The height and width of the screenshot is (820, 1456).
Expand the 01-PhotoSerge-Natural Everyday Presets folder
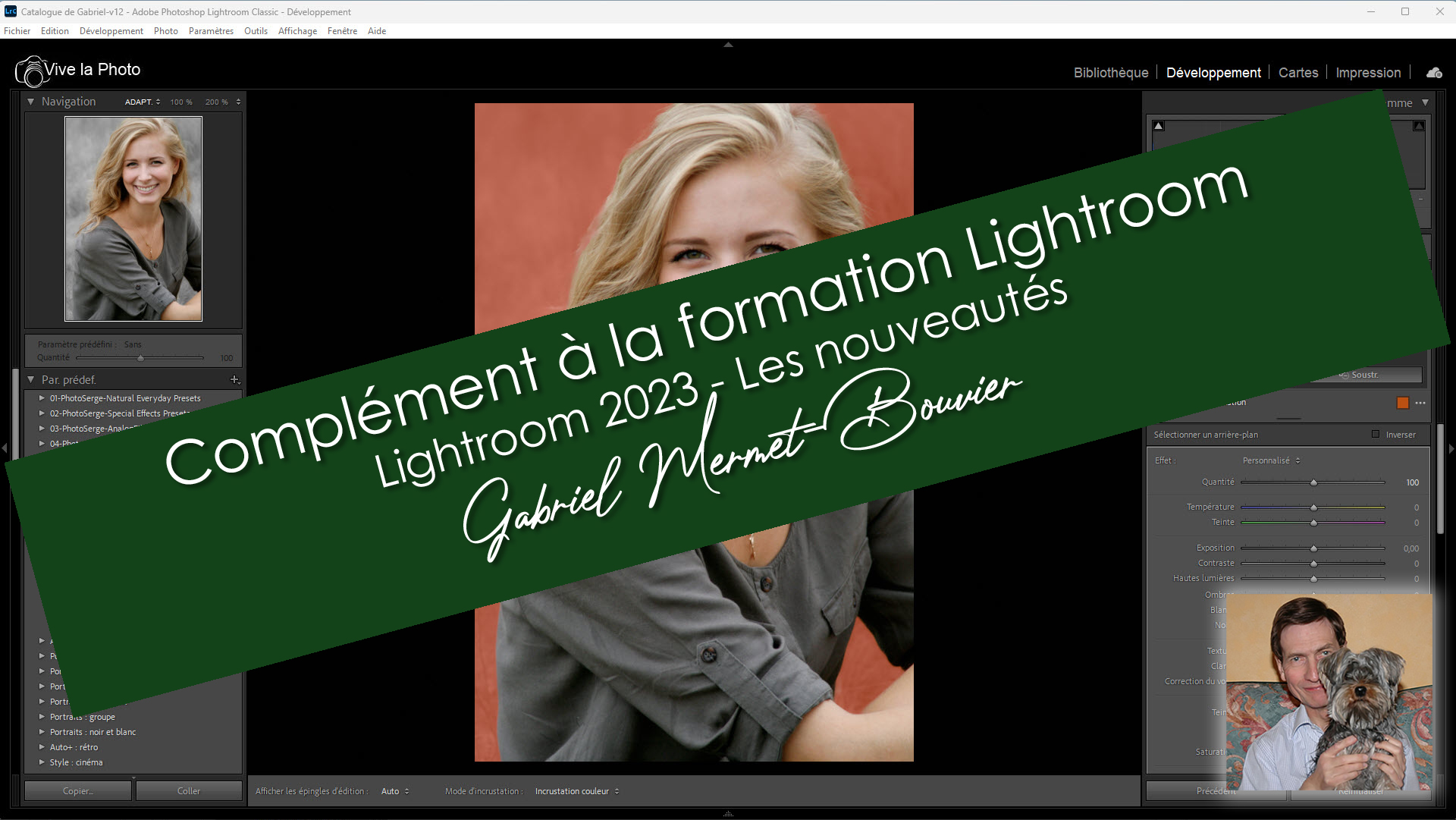(42, 397)
